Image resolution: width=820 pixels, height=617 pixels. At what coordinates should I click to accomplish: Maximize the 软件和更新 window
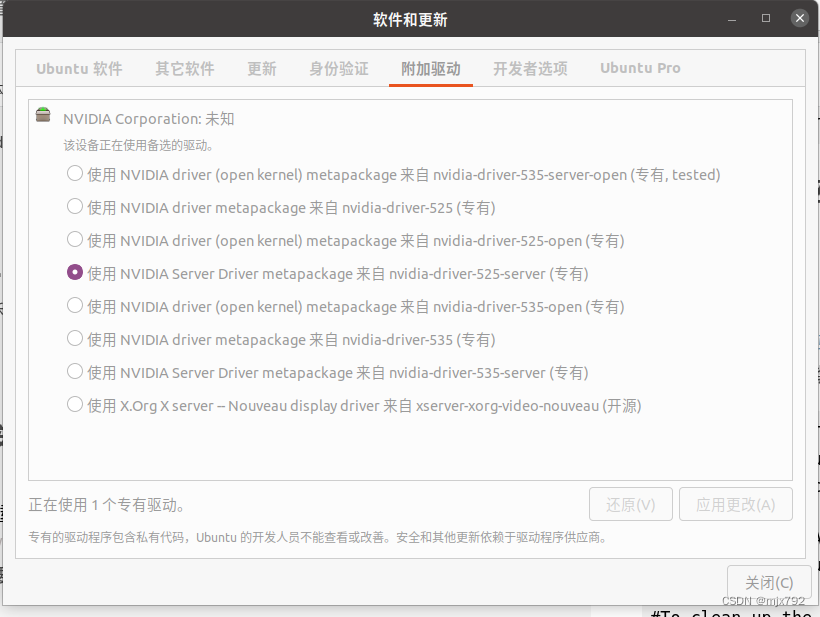click(766, 18)
